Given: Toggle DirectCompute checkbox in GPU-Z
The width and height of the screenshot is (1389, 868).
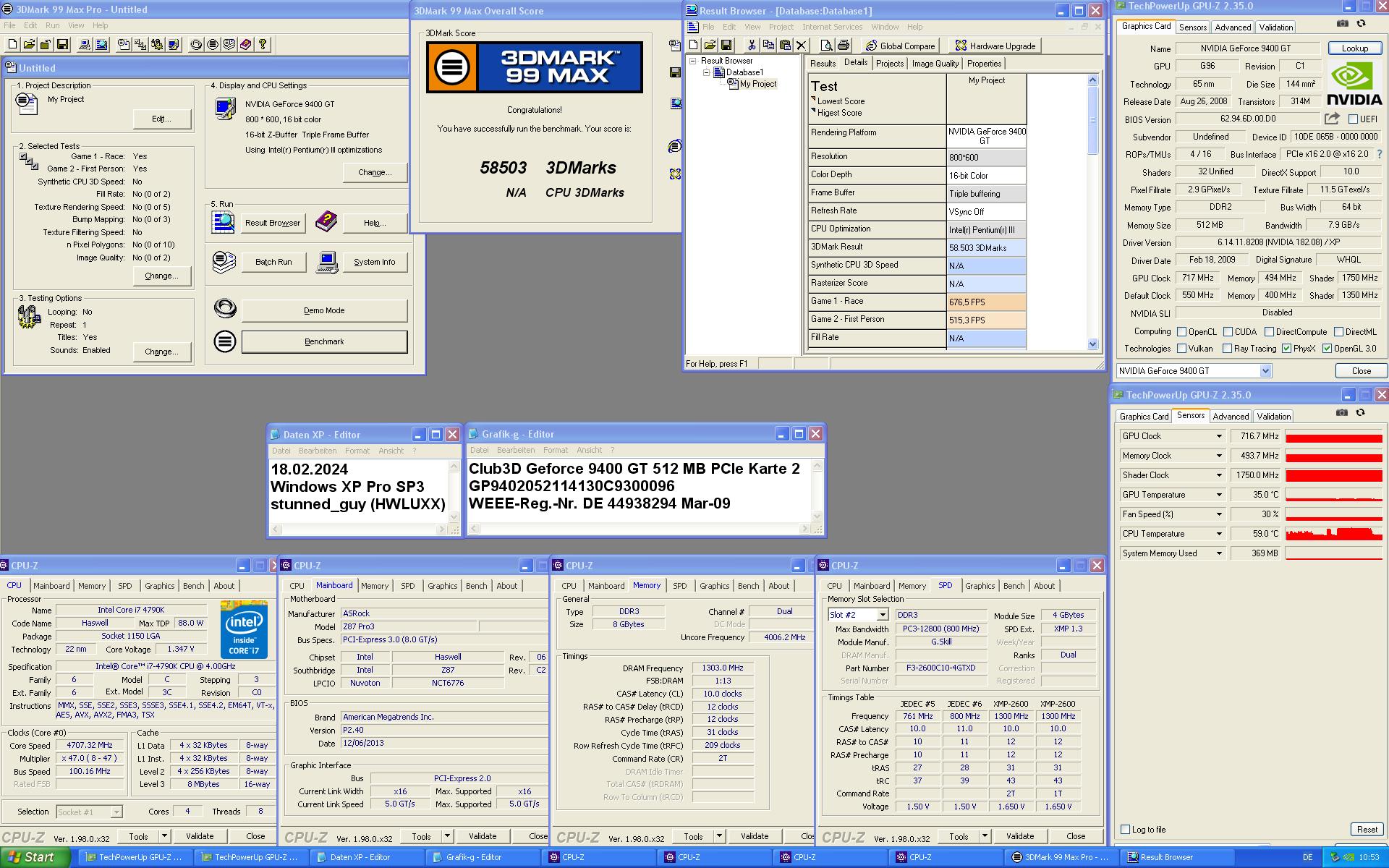Looking at the screenshot, I should tap(1269, 332).
